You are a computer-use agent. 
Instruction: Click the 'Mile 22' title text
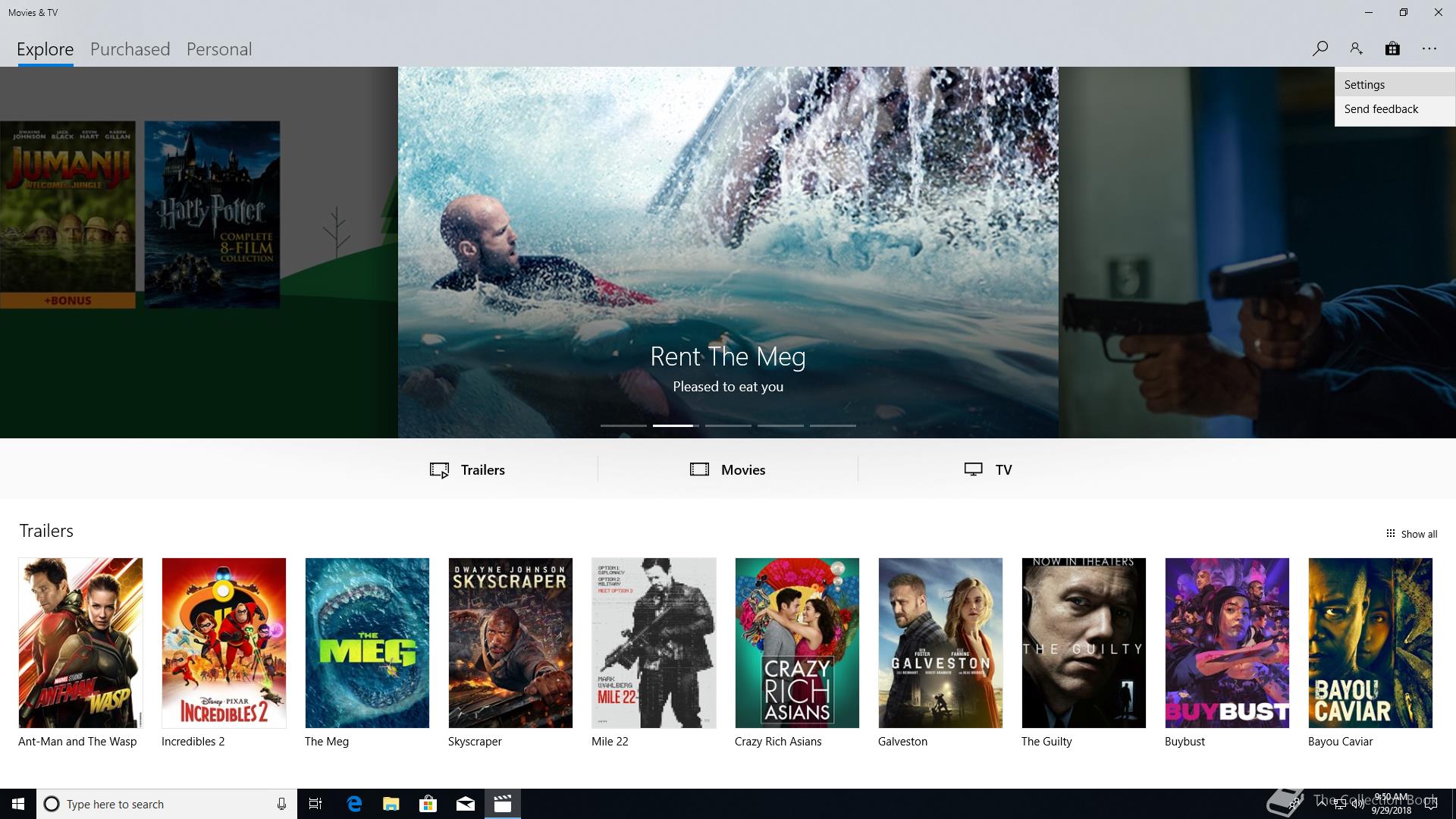tap(610, 742)
